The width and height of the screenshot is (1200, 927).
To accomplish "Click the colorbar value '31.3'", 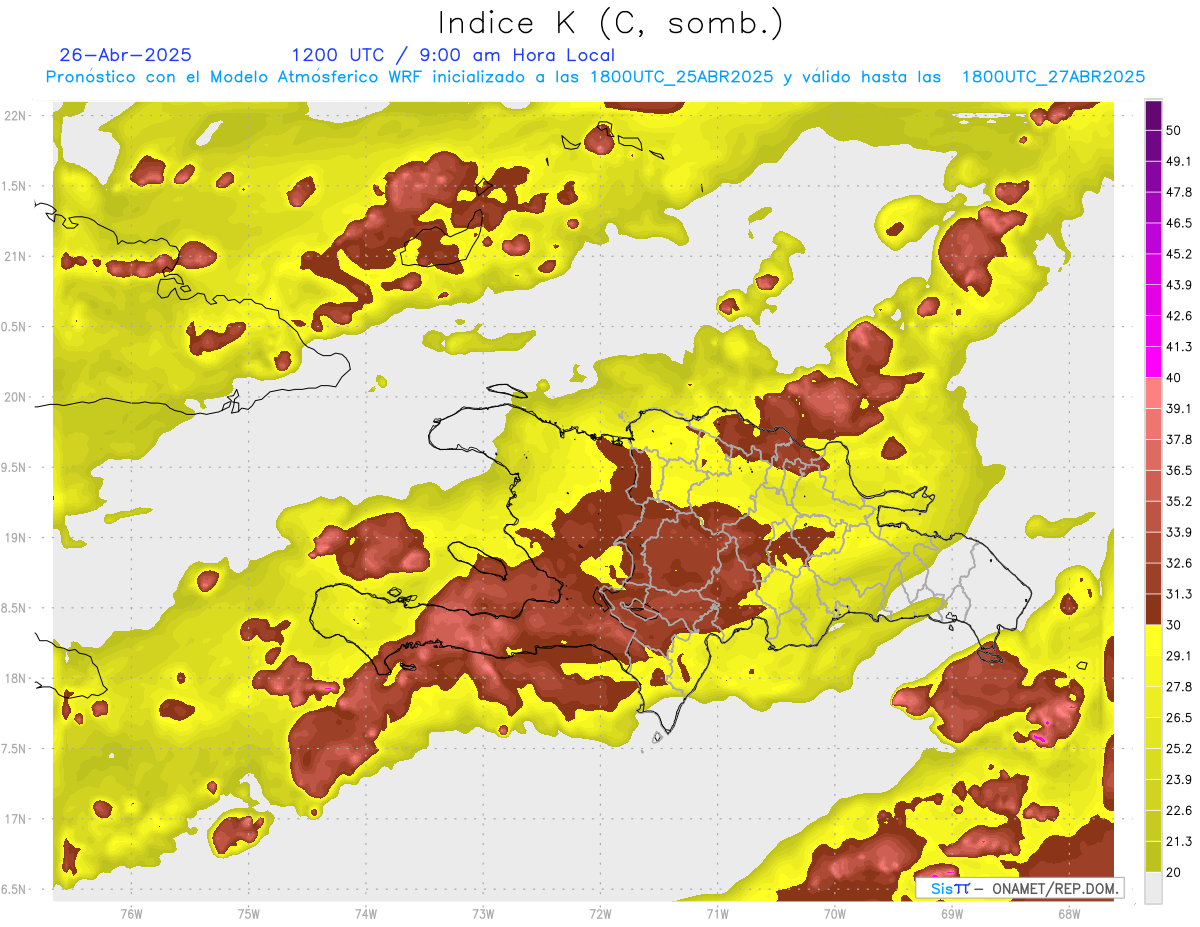I will tap(1178, 594).
